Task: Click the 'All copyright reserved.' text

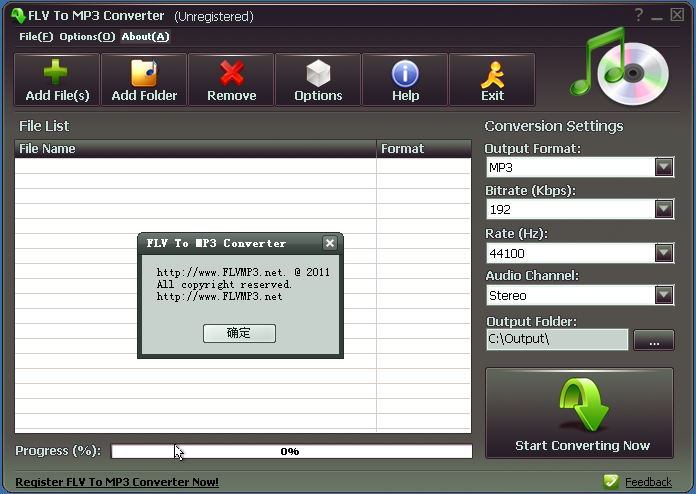Action: pyautogui.click(x=224, y=285)
